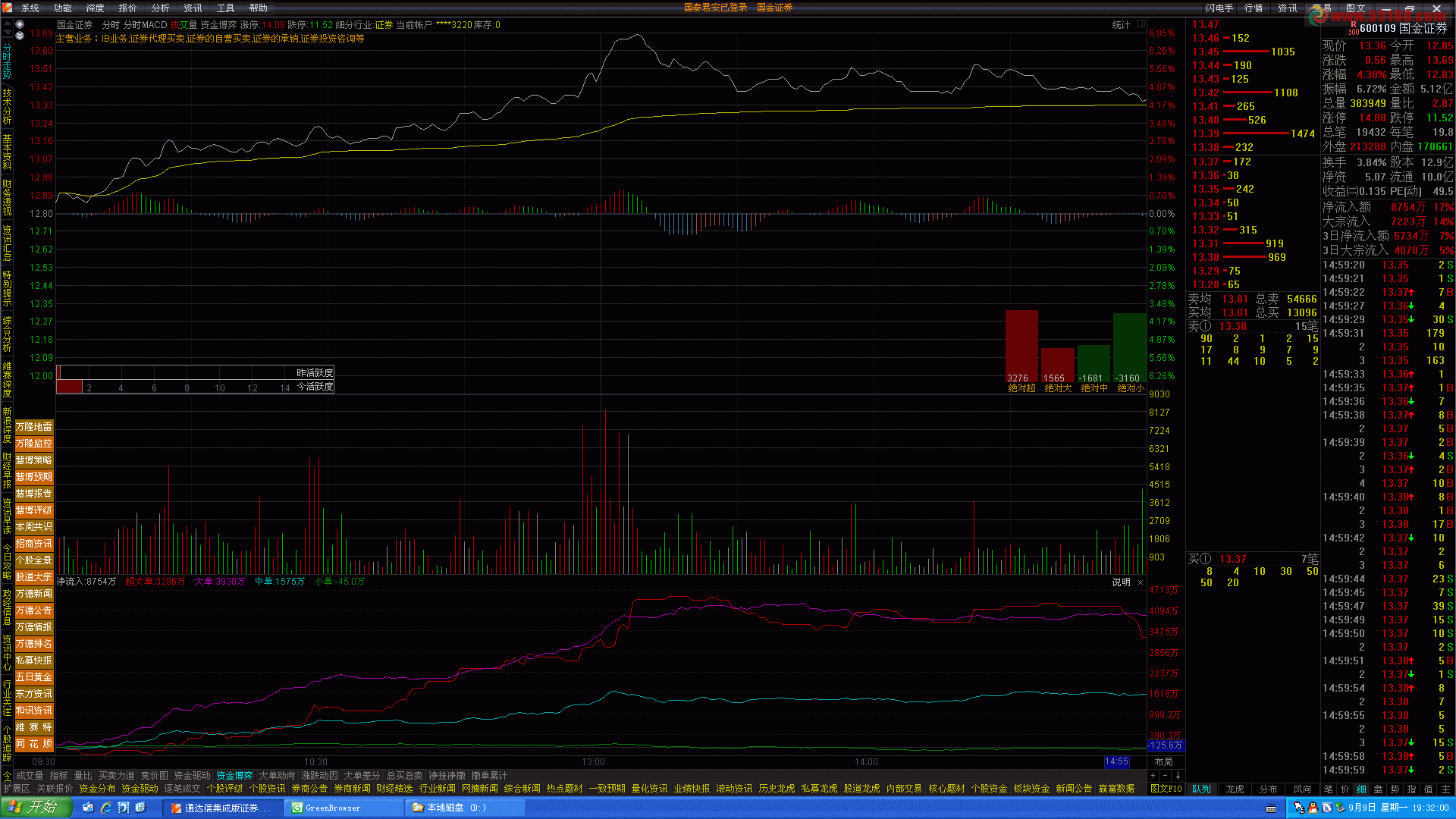
Task: Select the 盘 view toggle
Action: tap(1378, 789)
